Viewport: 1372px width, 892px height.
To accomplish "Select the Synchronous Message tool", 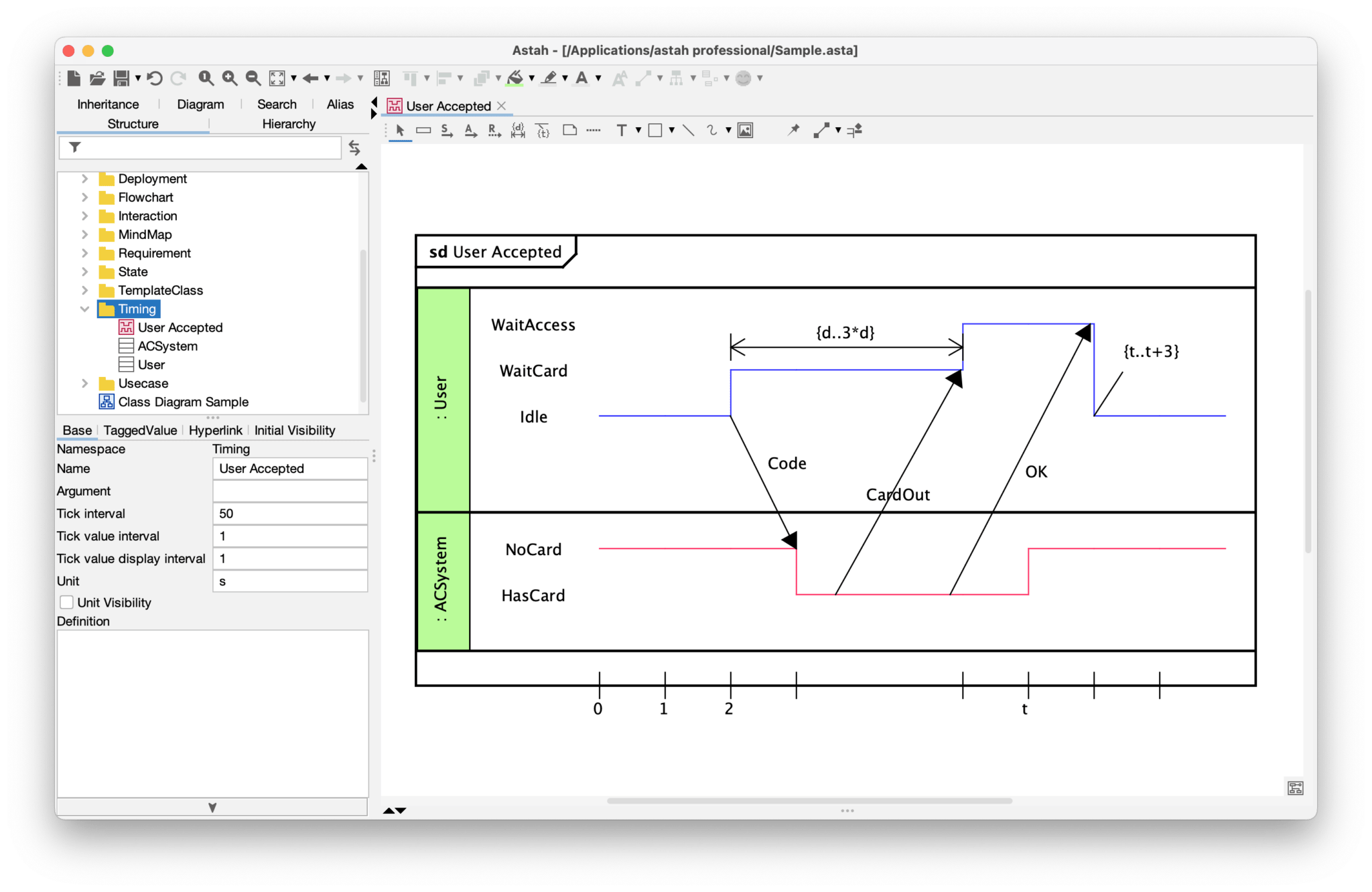I will [445, 131].
